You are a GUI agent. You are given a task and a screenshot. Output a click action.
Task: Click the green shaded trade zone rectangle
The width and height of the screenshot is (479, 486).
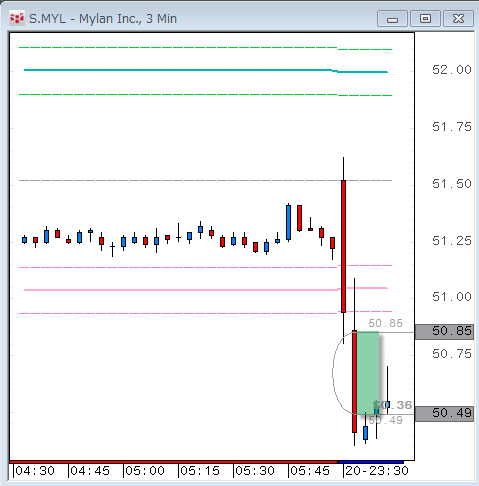tap(368, 373)
